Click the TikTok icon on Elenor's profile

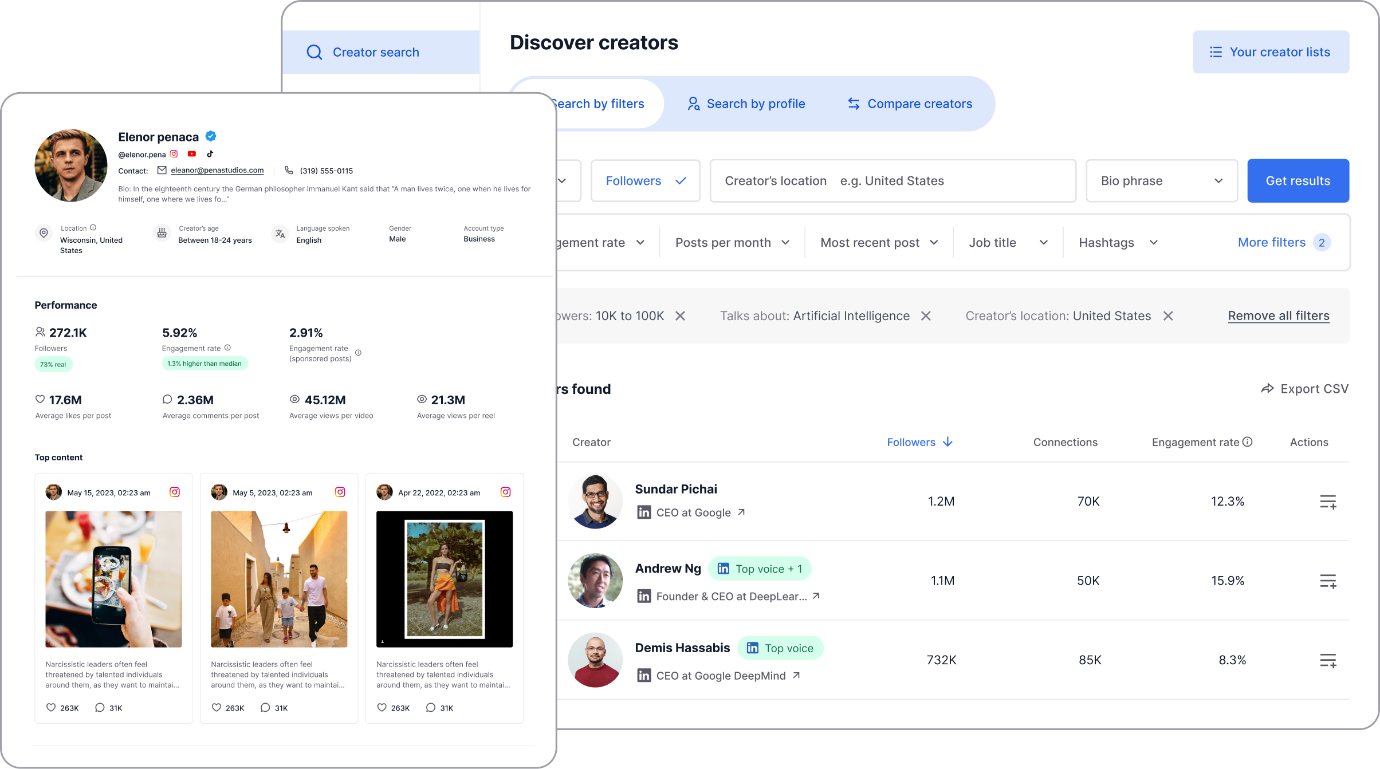(x=209, y=154)
